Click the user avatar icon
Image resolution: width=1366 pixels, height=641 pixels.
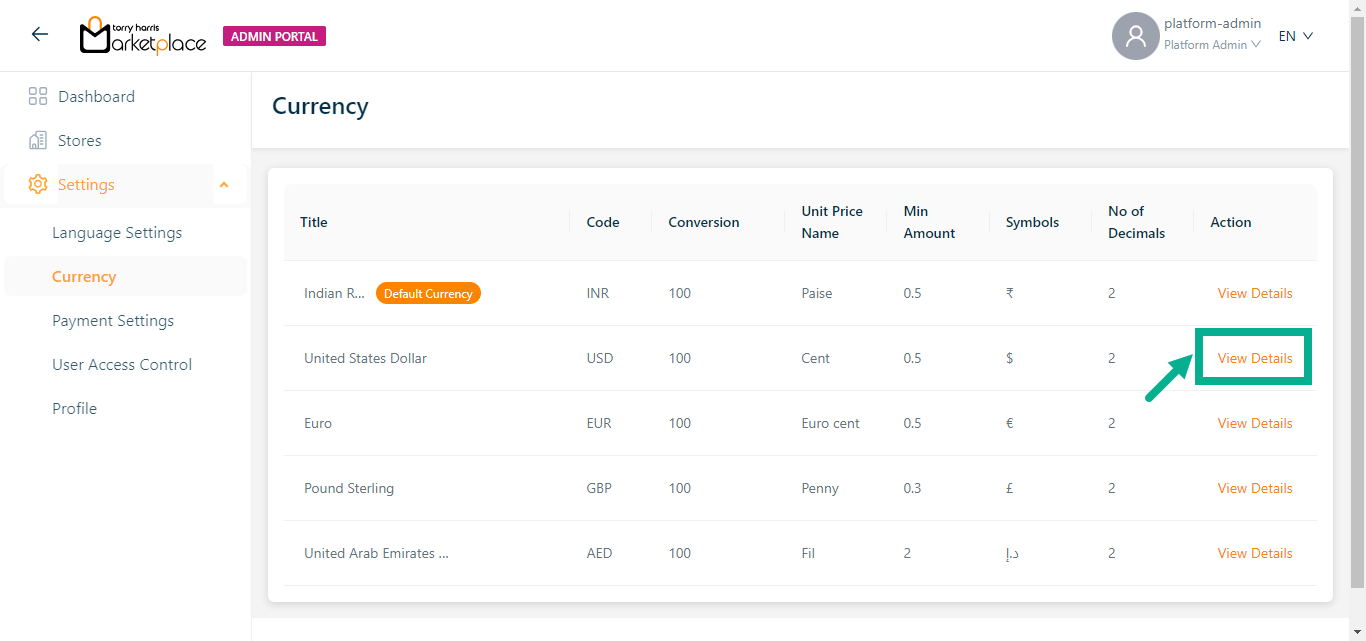pos(1135,36)
